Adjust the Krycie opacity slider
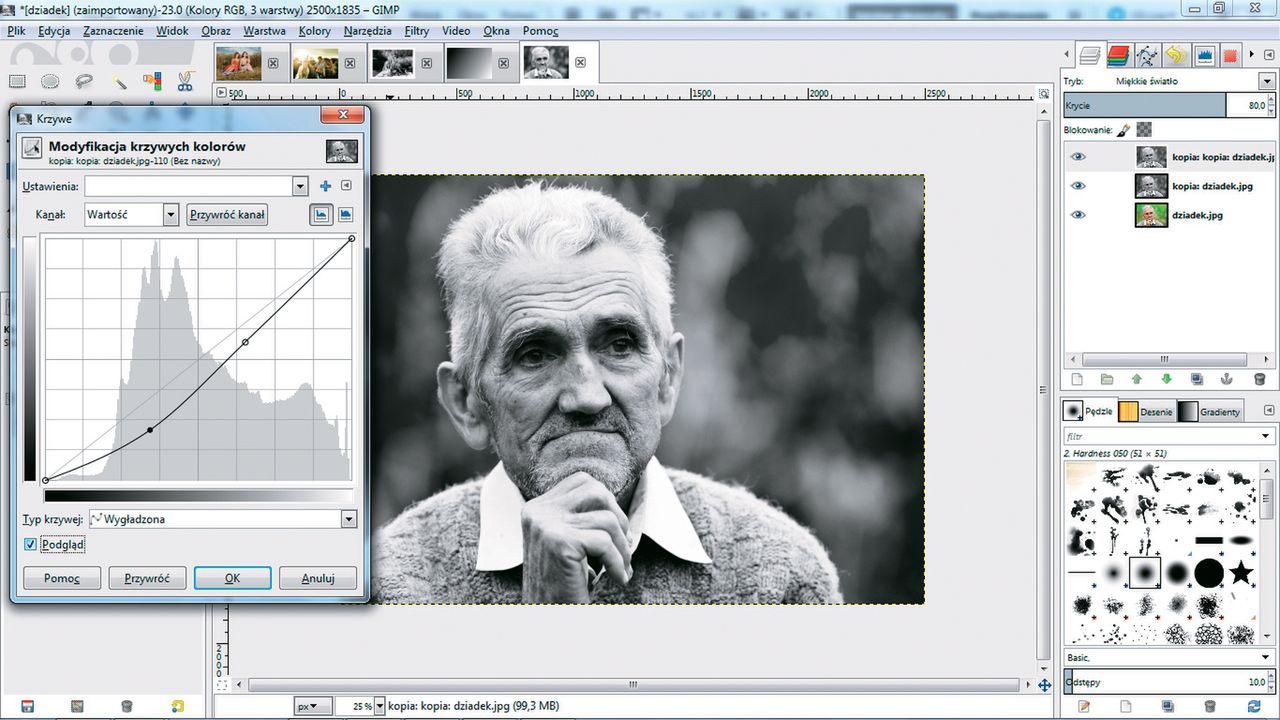The image size is (1280, 720). (1169, 105)
